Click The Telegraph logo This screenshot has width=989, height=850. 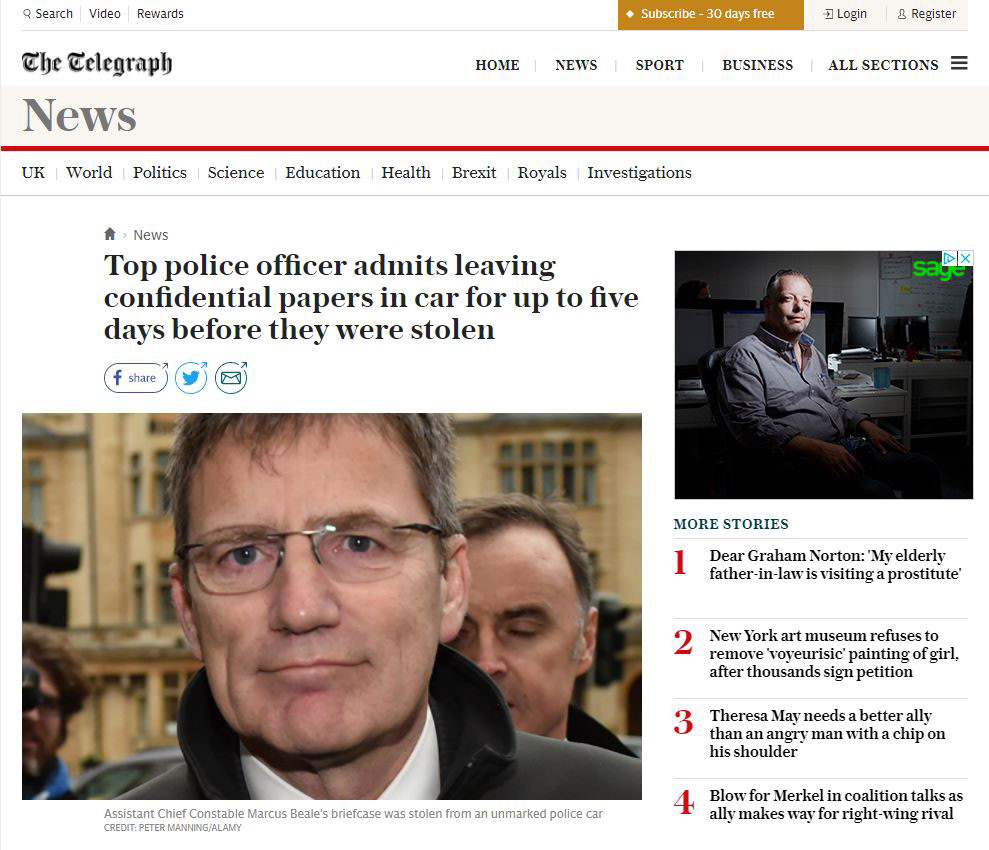(97, 63)
